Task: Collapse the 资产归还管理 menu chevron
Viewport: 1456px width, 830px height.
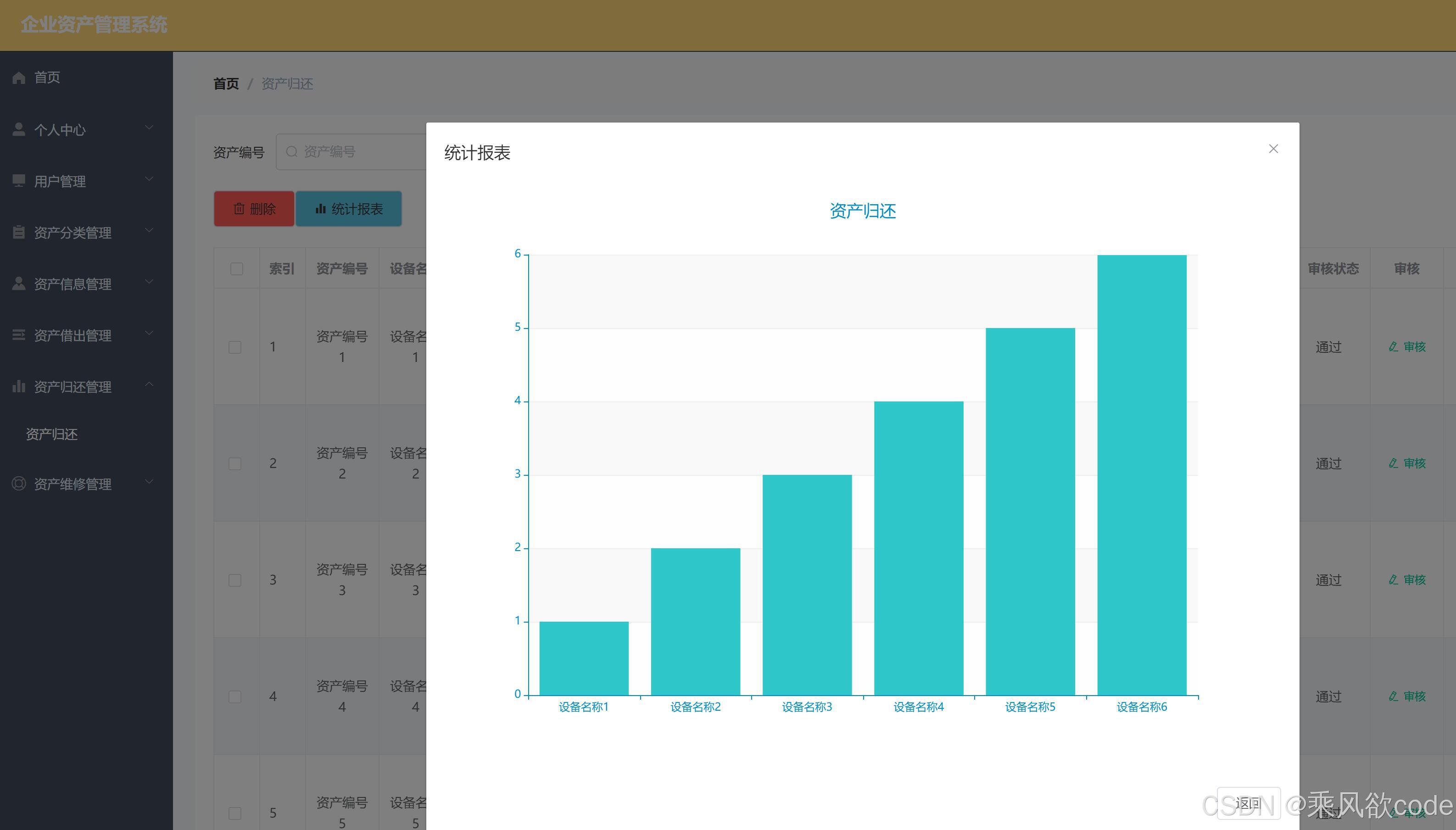Action: pyautogui.click(x=149, y=385)
